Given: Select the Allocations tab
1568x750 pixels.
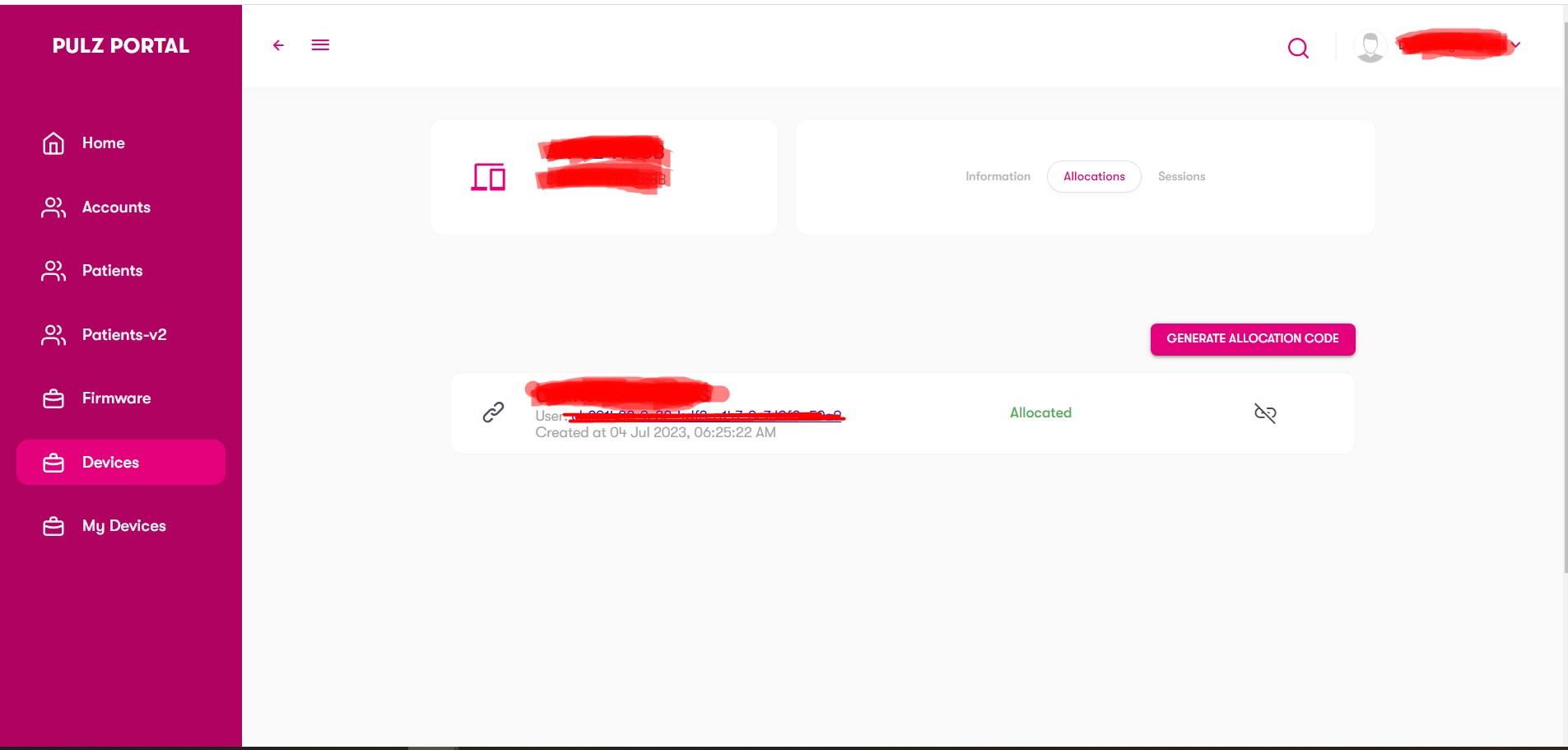Looking at the screenshot, I should pos(1094,176).
